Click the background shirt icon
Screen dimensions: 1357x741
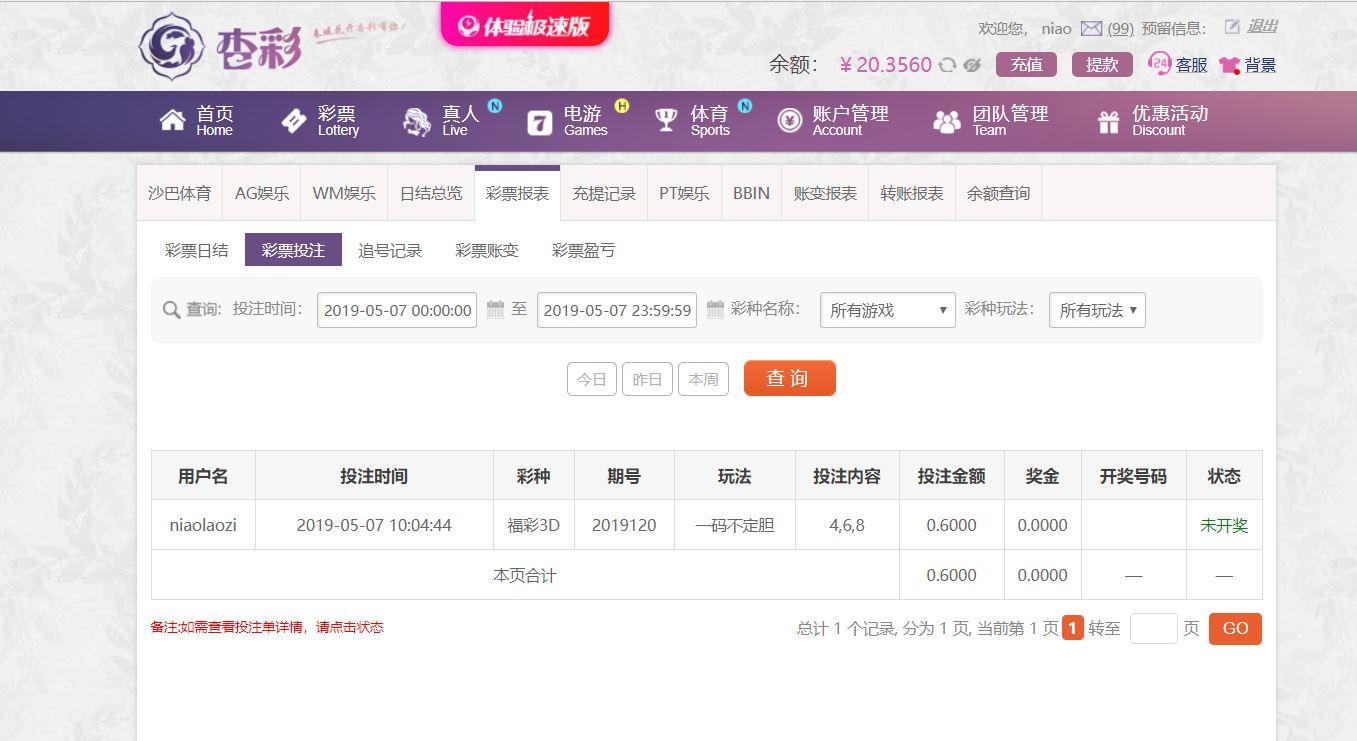coord(1230,65)
